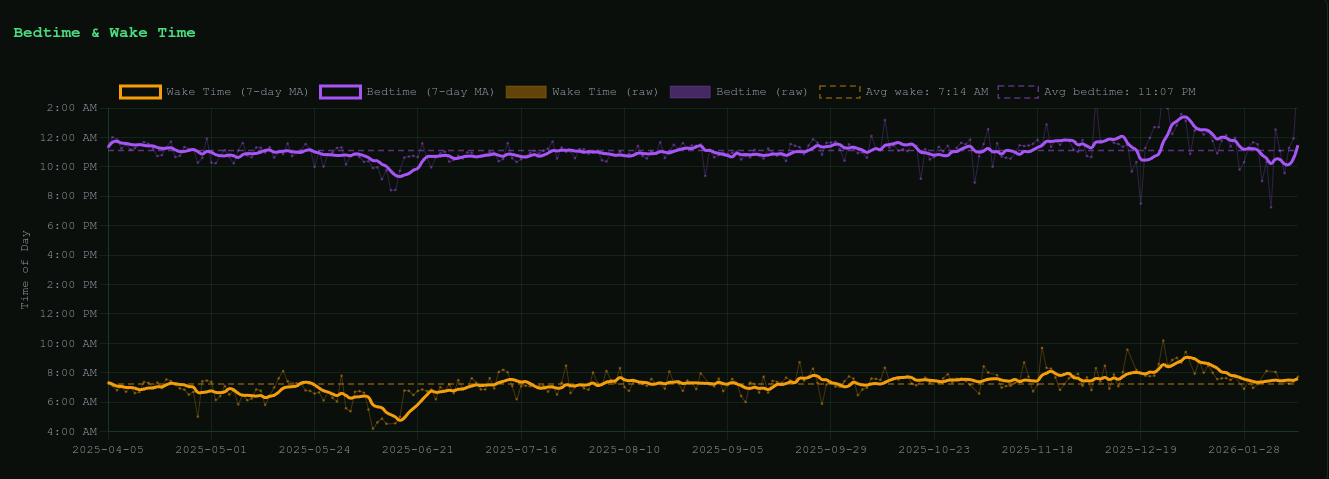This screenshot has width=1329, height=479.
Task: Click the 2025-12-19 date tick label
Action: point(1140,450)
